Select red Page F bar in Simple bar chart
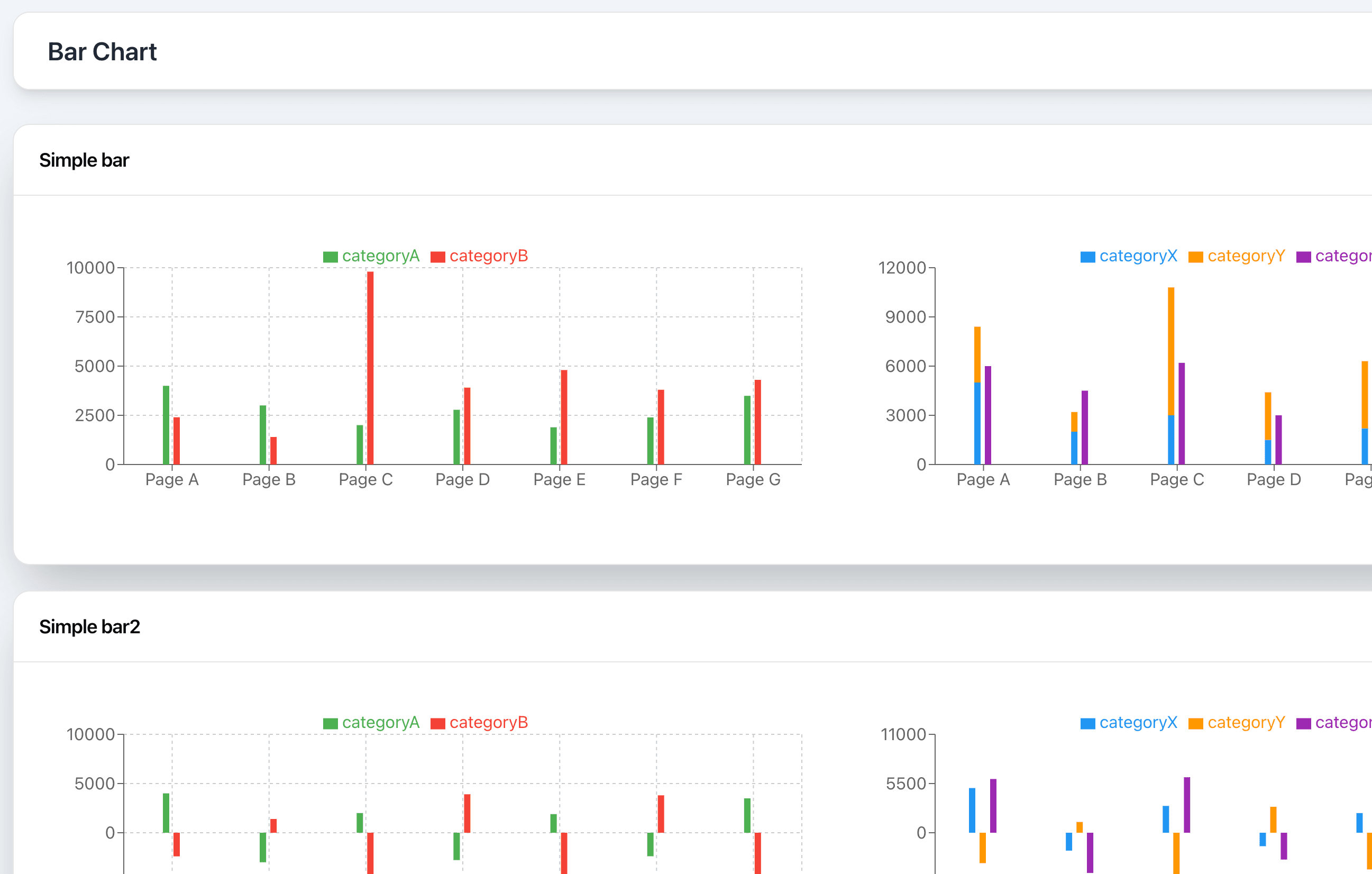This screenshot has height=874, width=1372. pos(661,427)
